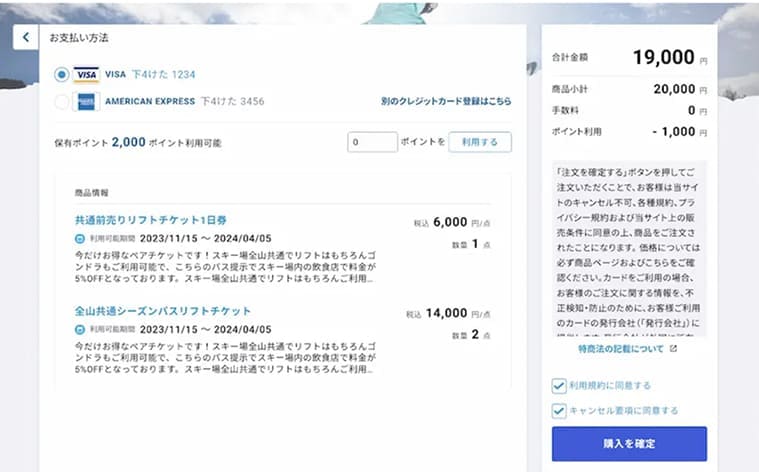Open 特商法の記載について link
This screenshot has height=472, width=759.
point(620,349)
